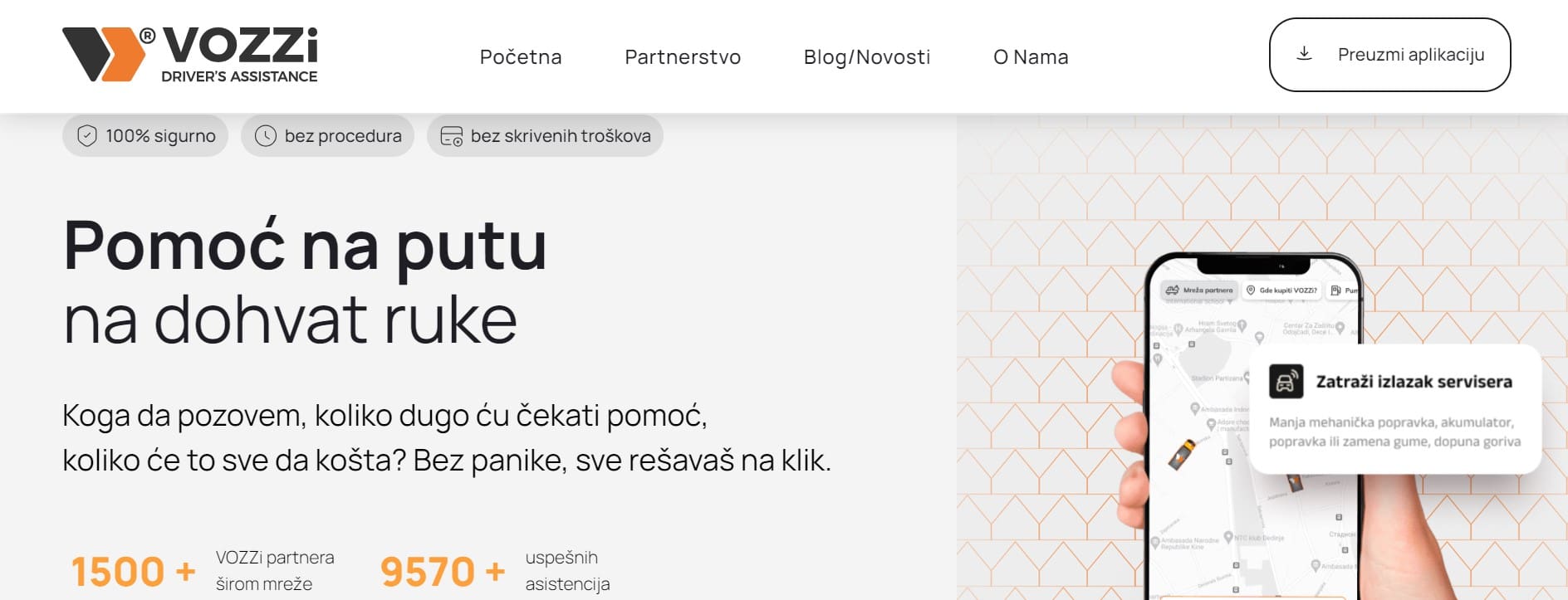Click the bez skrivenih troškova badge
The width and height of the screenshot is (1568, 600).
pyautogui.click(x=546, y=136)
